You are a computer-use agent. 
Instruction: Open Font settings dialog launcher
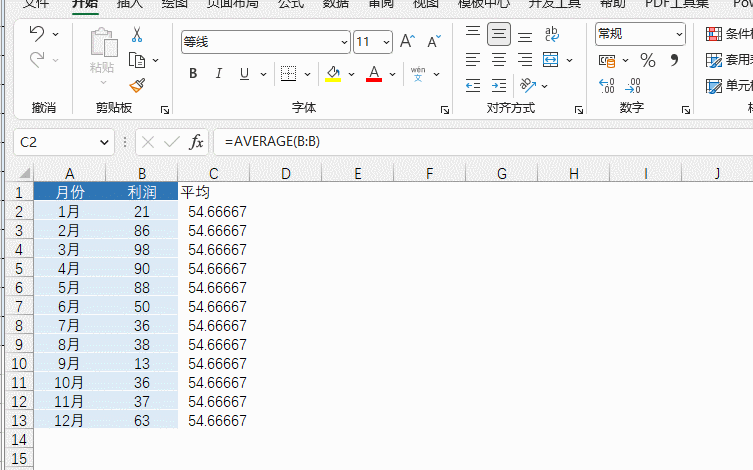445,110
